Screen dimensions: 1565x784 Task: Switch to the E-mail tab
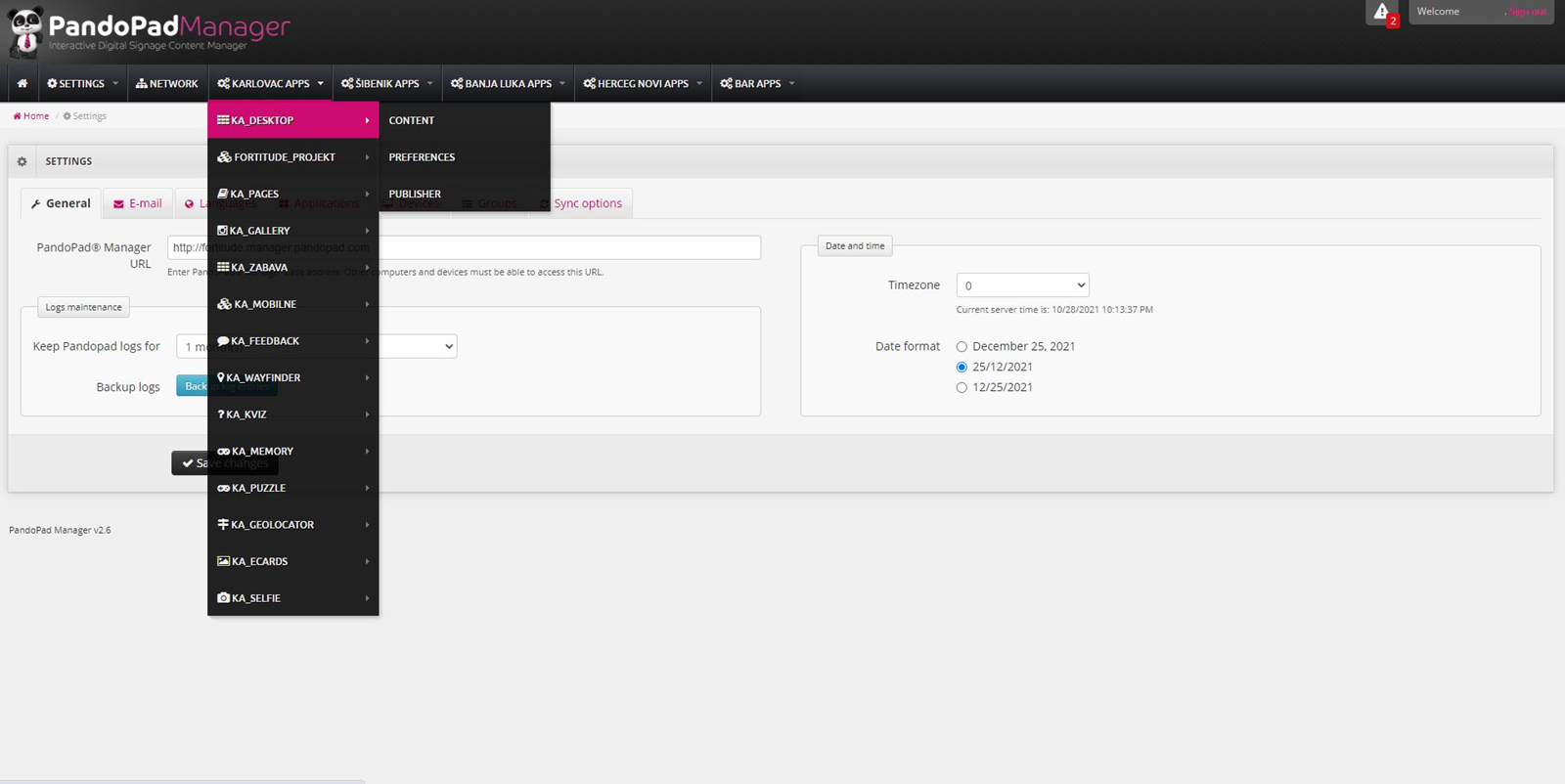pos(138,203)
